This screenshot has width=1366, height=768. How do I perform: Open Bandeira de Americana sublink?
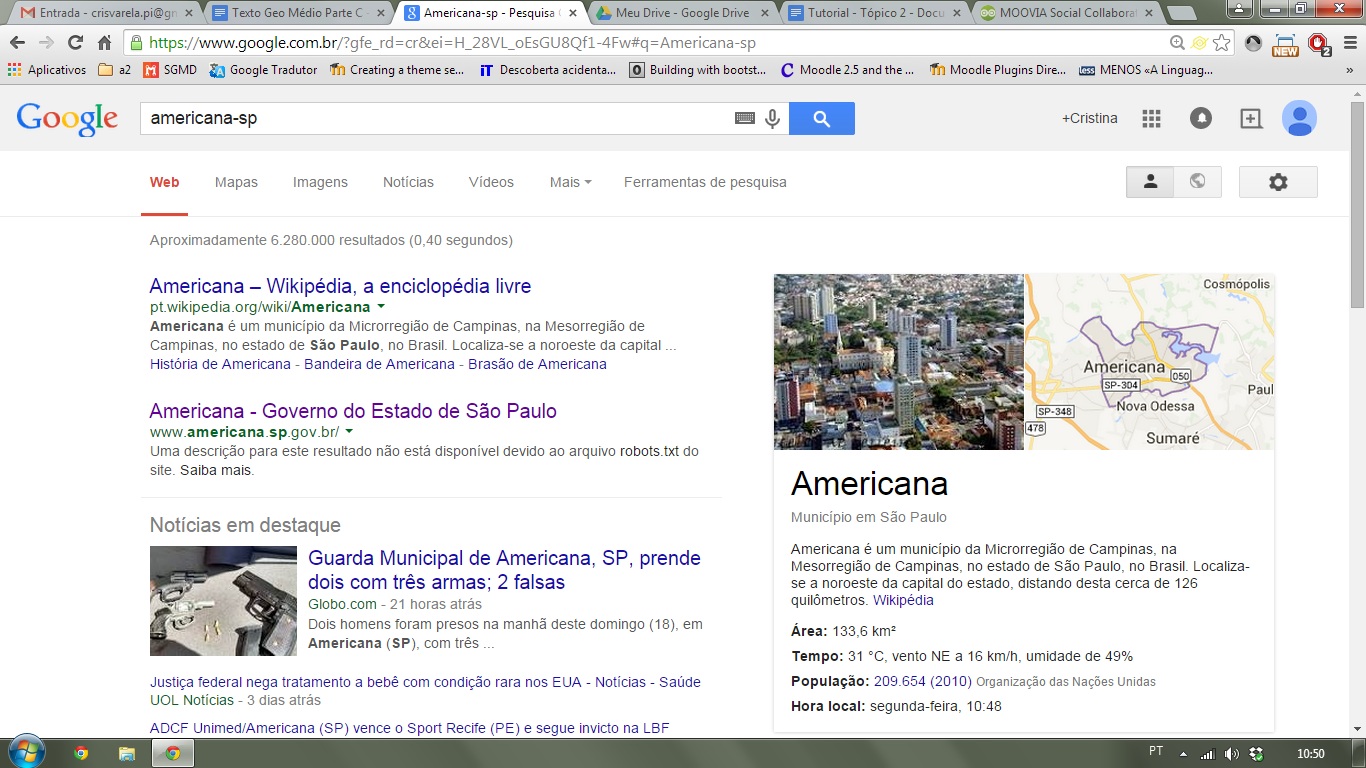pos(379,364)
